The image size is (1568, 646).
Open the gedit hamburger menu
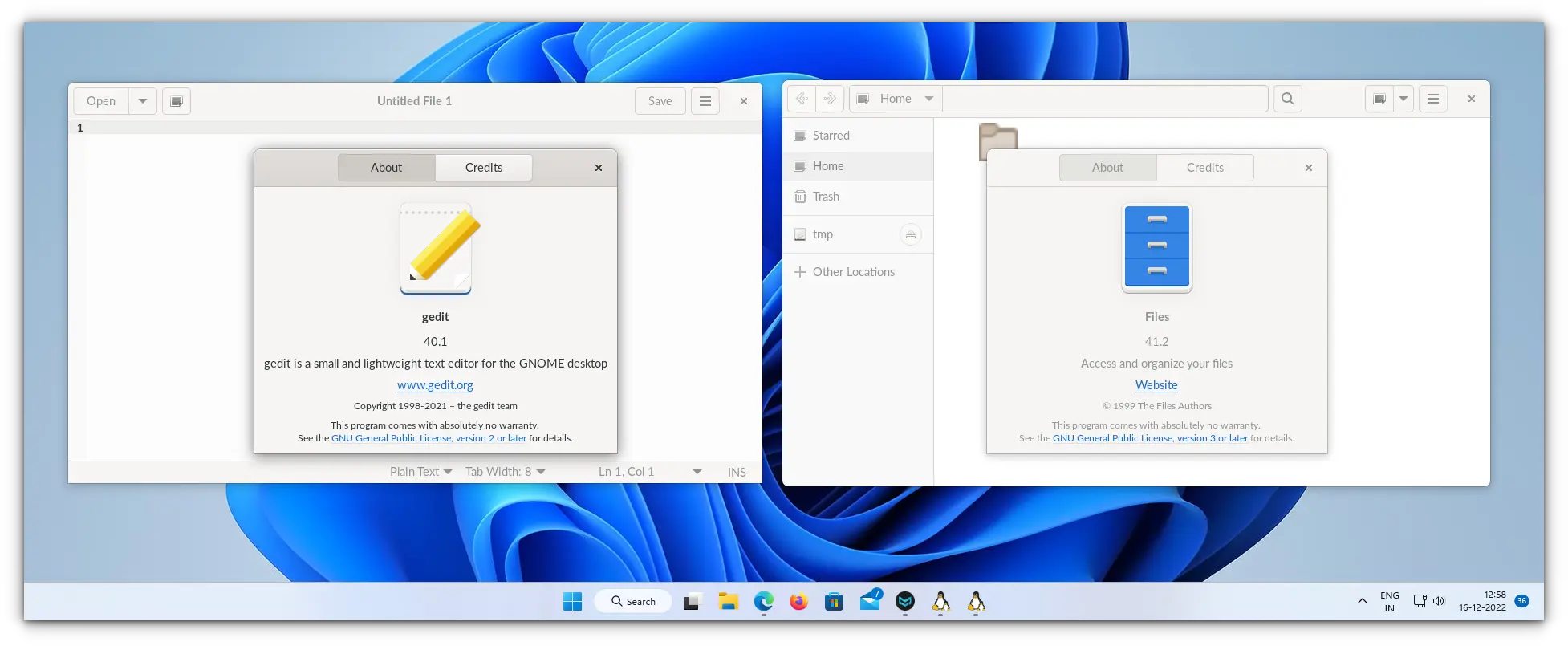(x=705, y=101)
